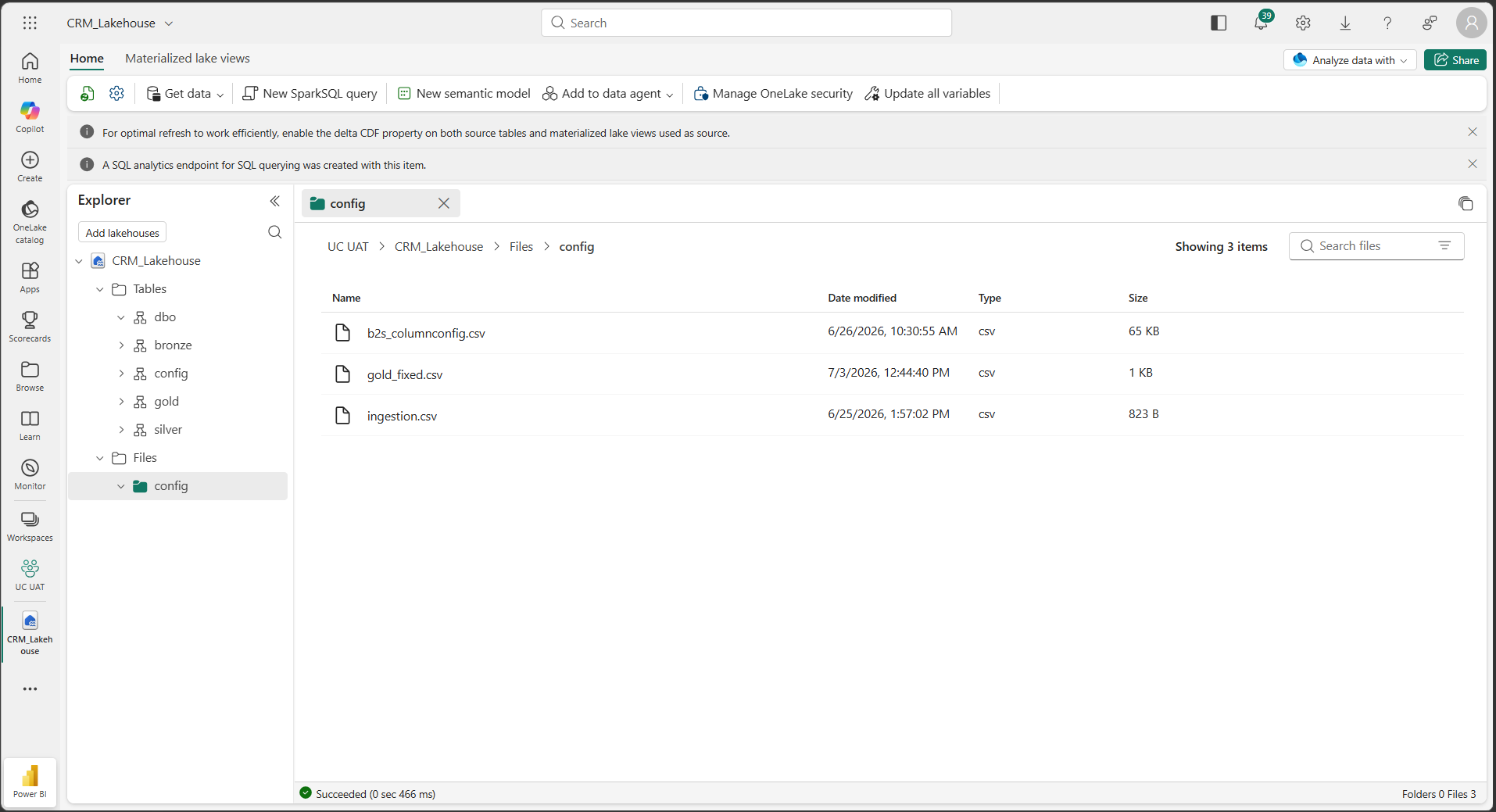The height and width of the screenshot is (812, 1496).
Task: Click Files breadcrumb link
Action: coord(521,247)
